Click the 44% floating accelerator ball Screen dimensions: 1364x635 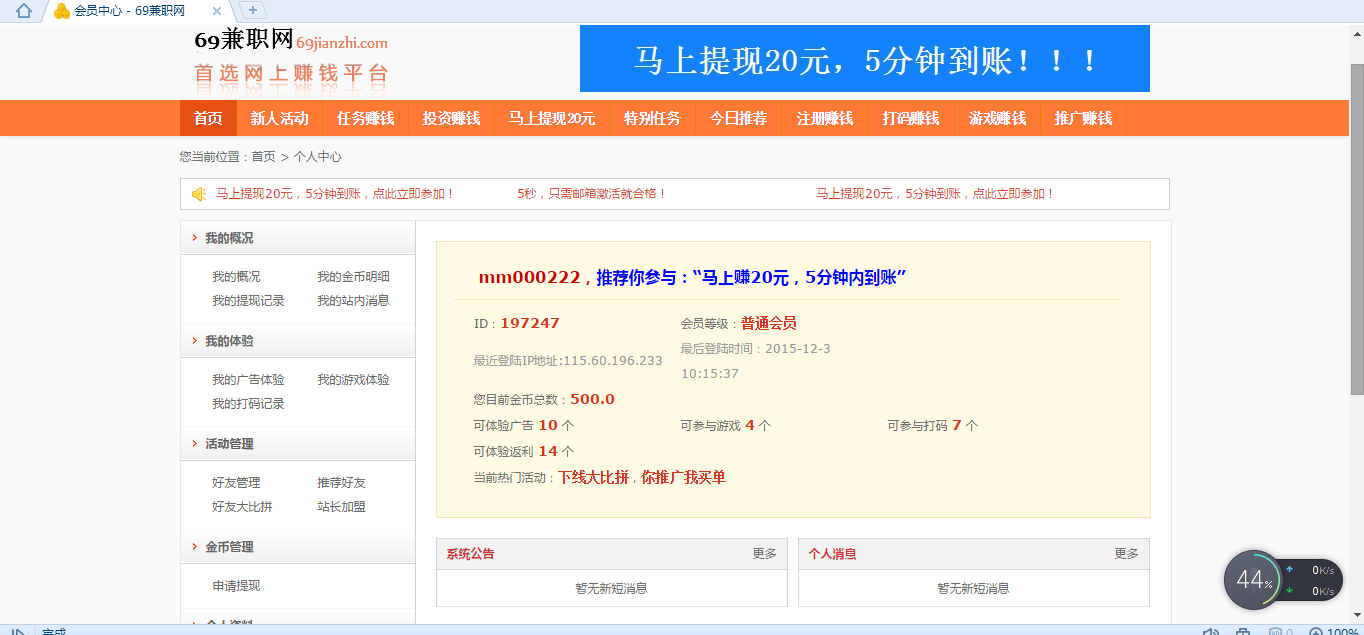[1252, 580]
